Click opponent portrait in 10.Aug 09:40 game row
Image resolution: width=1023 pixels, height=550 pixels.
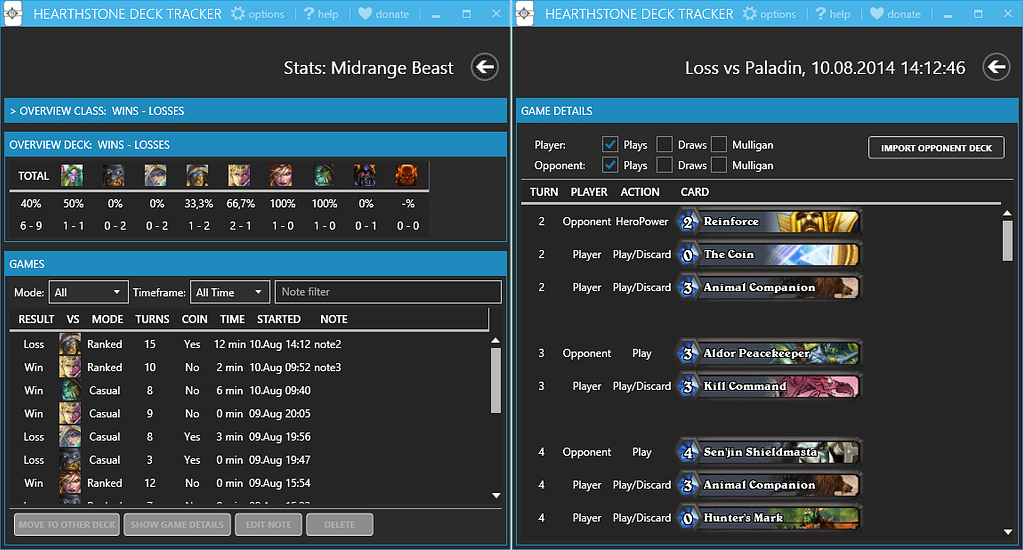coord(70,390)
